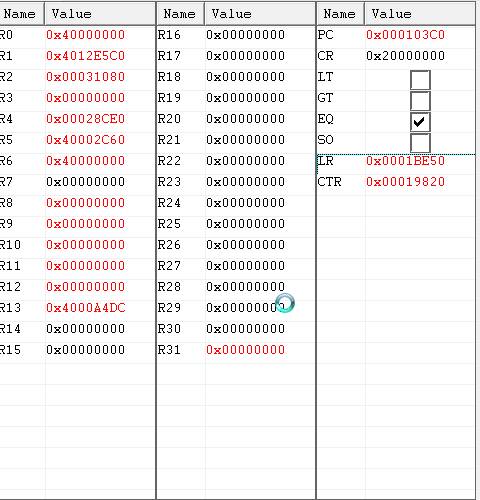Select the R15 register value
The image size is (480, 500).
(86, 350)
